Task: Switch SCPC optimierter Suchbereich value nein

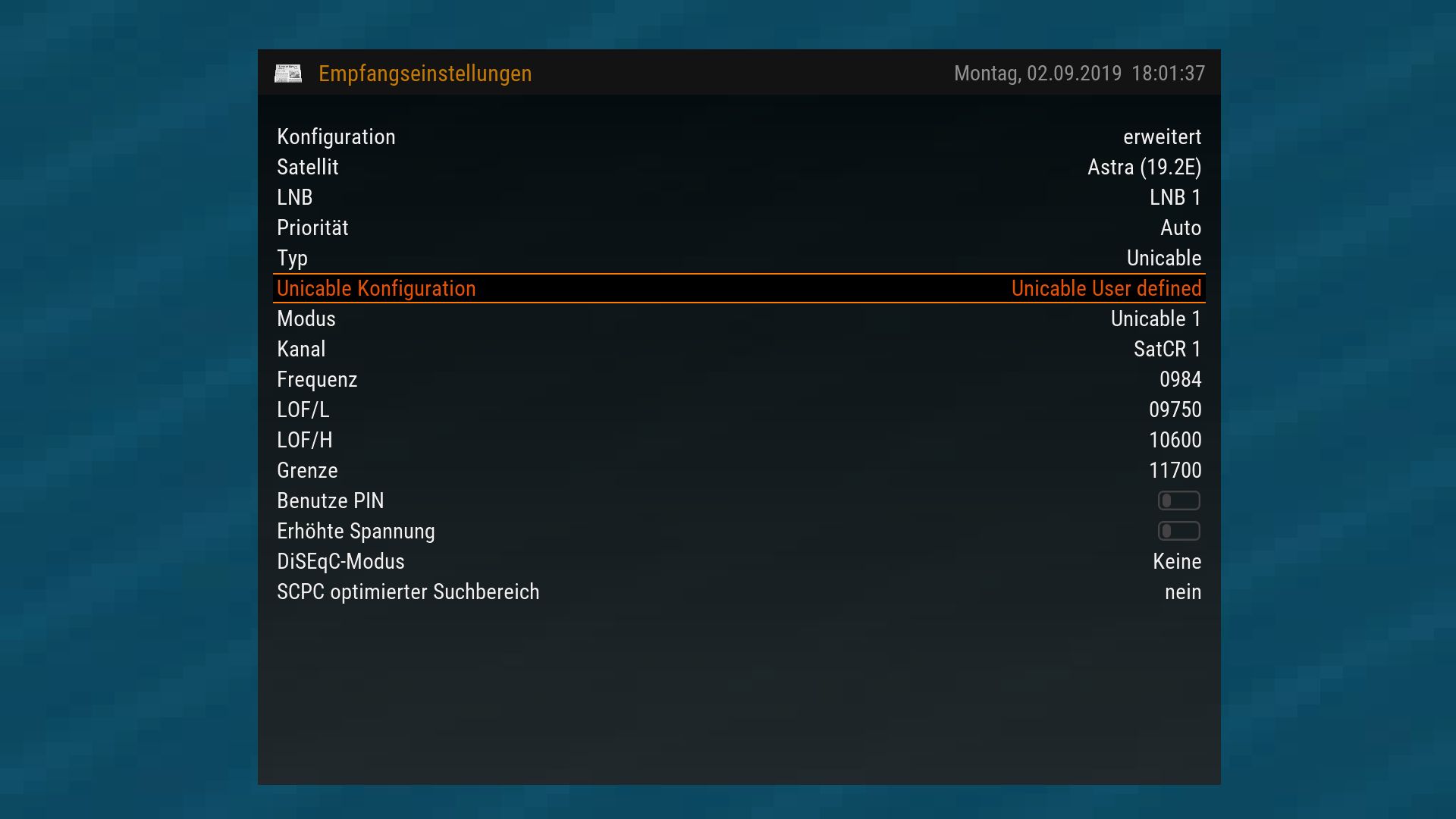Action: tap(1183, 591)
